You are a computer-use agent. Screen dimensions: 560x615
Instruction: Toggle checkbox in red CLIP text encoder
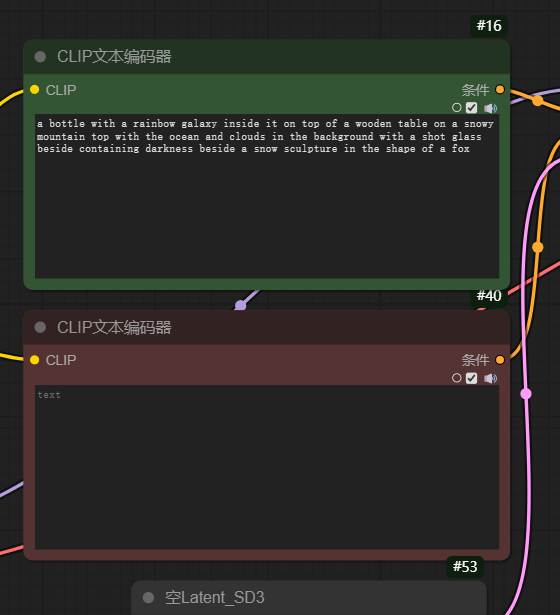(471, 378)
